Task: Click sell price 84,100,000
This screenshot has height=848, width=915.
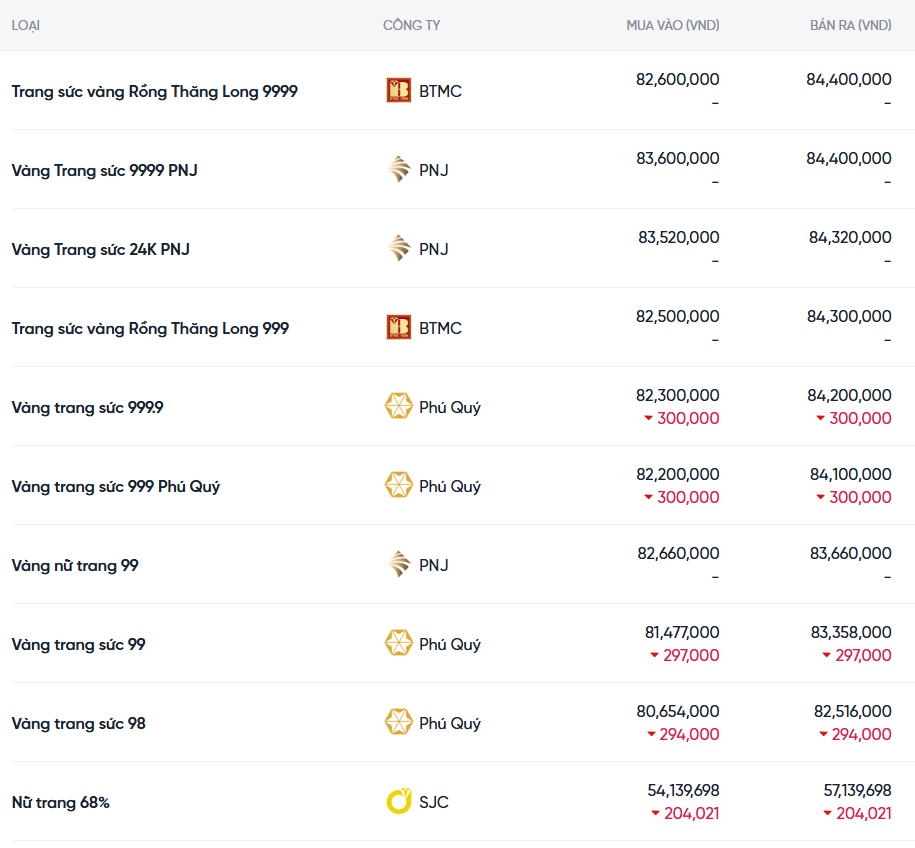Action: coord(850,474)
